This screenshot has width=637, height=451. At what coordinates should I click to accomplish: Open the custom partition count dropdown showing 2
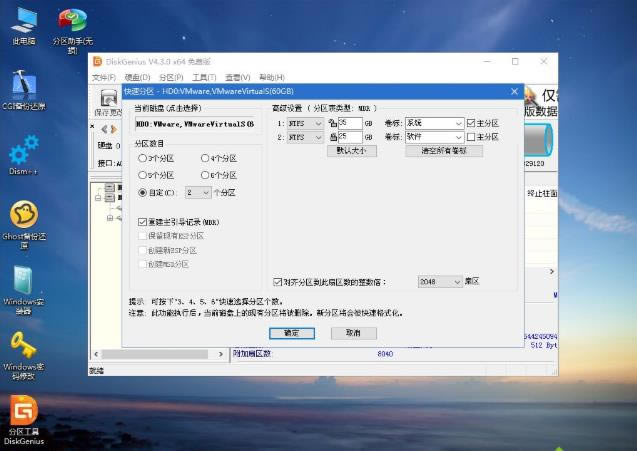point(198,193)
